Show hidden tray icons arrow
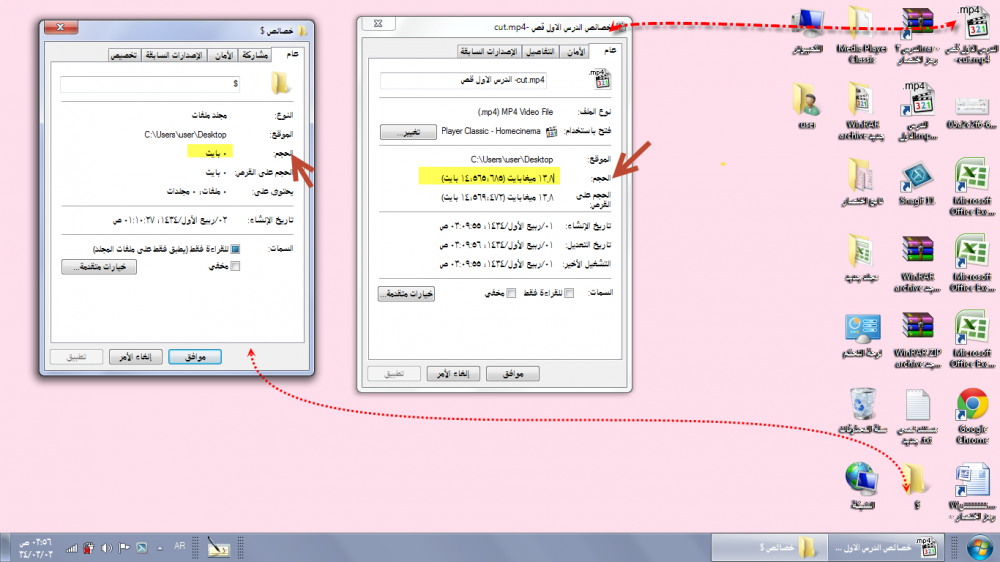Image resolution: width=1000 pixels, height=562 pixels. (x=158, y=547)
